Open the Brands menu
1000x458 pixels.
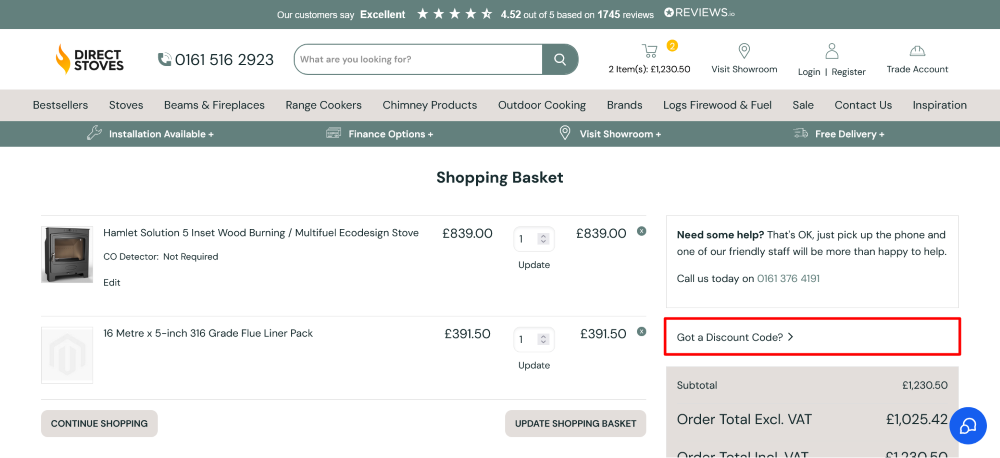pos(624,105)
